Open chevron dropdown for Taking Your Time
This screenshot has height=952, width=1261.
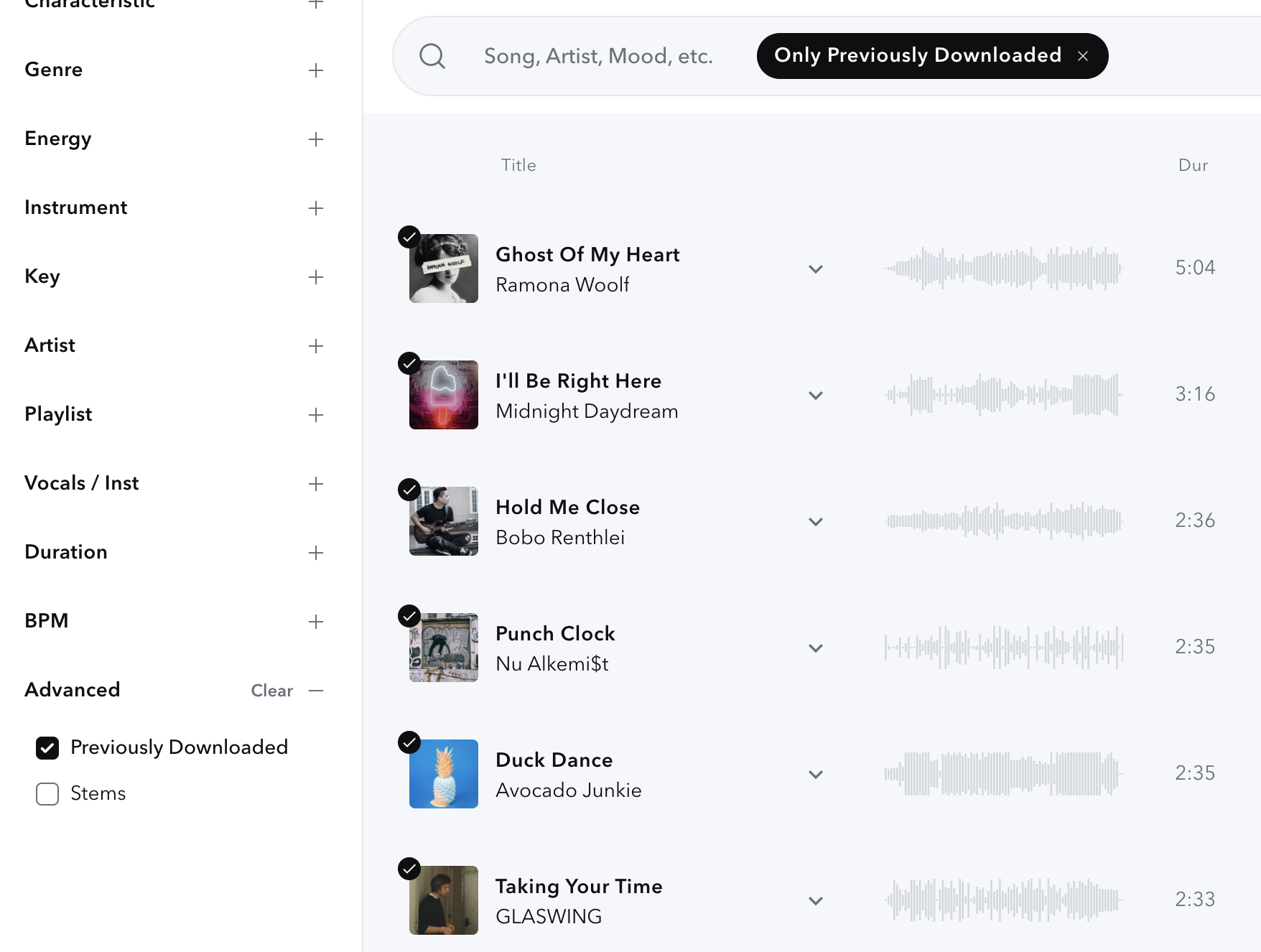tap(816, 901)
